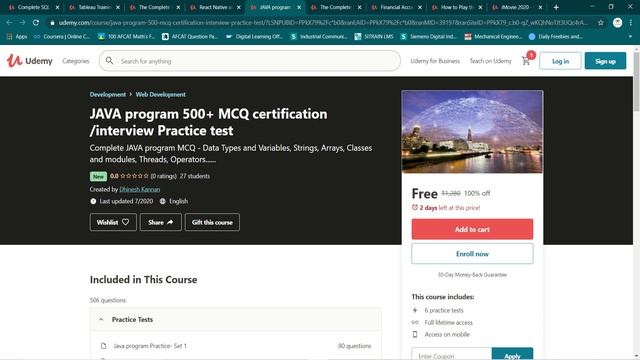Open AFCAT Question Paper bookmark
Viewport: 640px width, 360px height.
pyautogui.click(x=190, y=37)
